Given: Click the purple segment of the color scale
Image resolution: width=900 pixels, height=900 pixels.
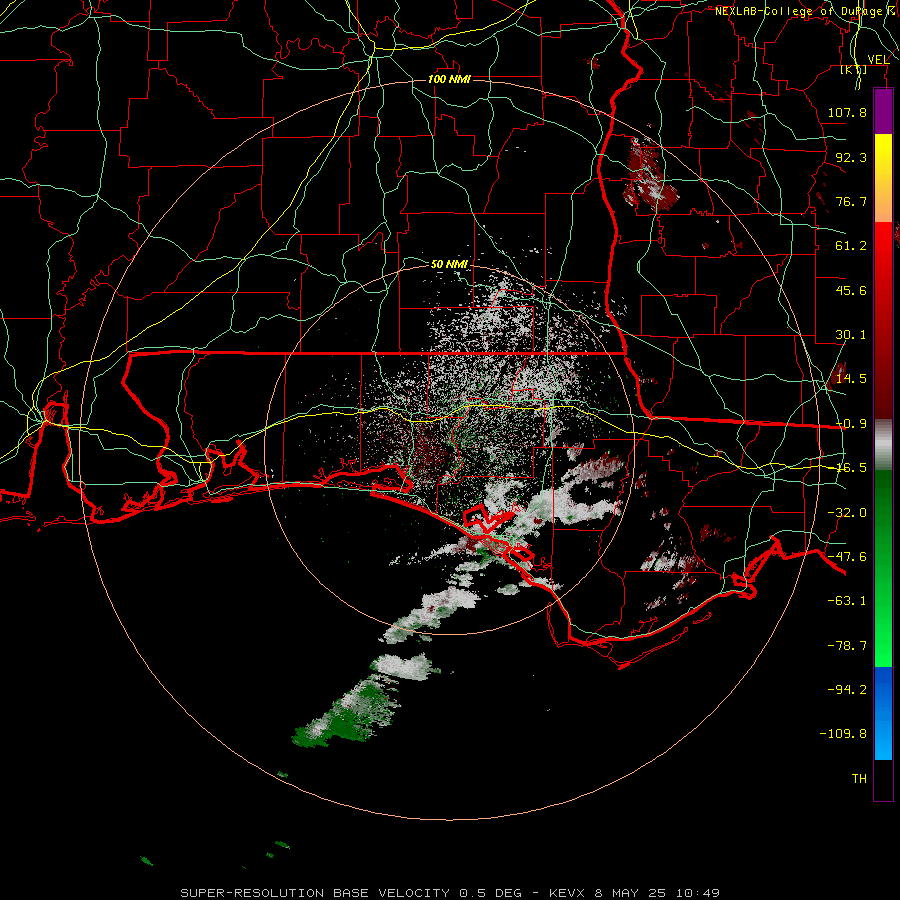Looking at the screenshot, I should [x=883, y=112].
